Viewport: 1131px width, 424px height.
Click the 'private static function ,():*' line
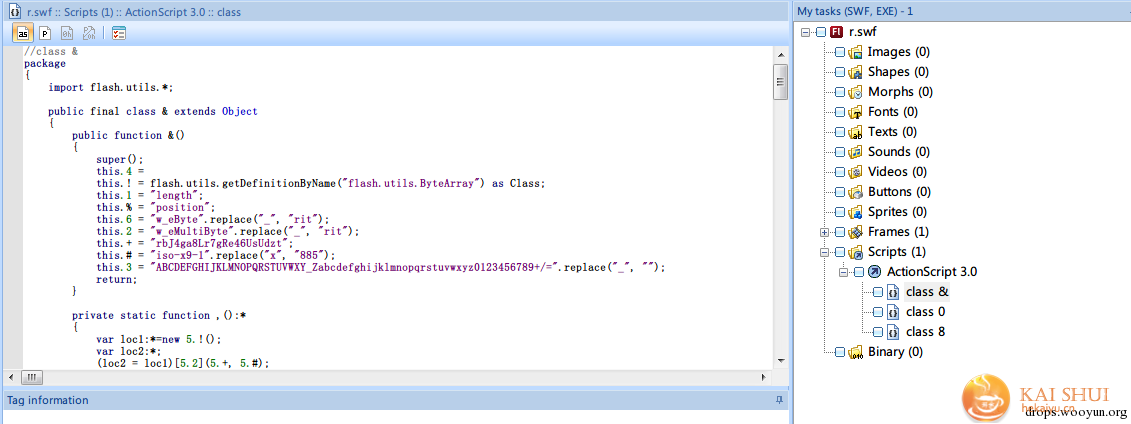coord(159,316)
